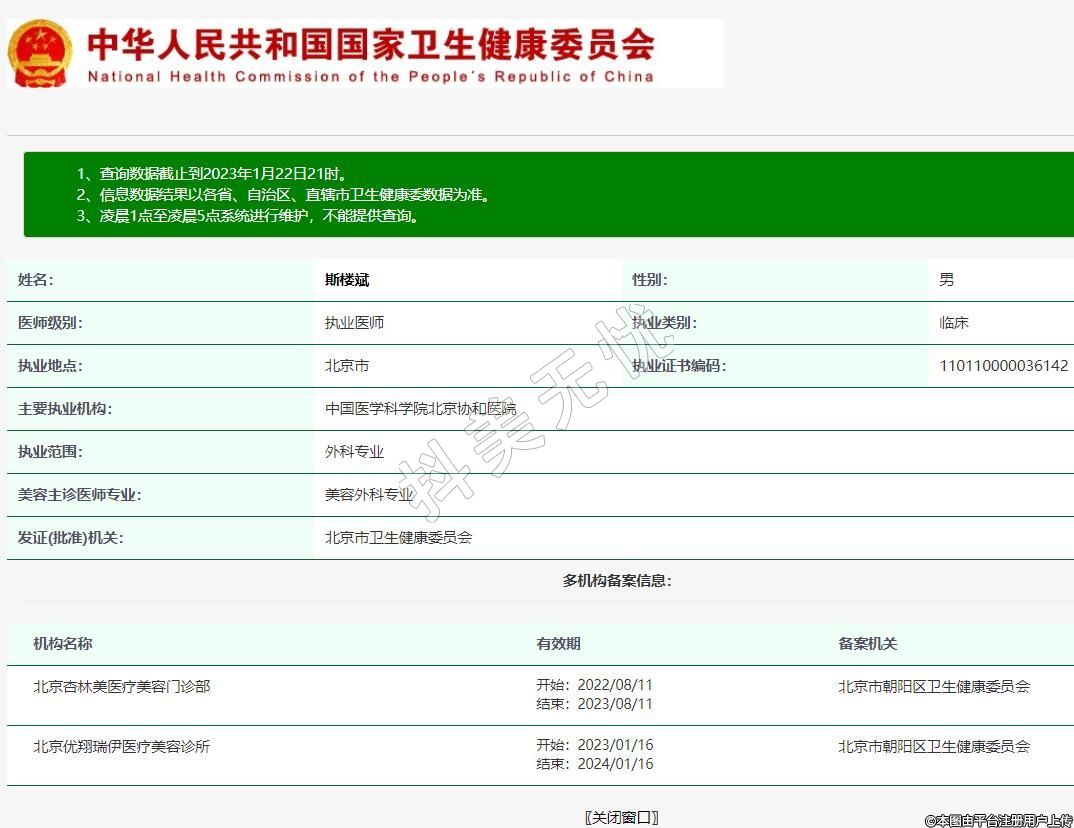Click the doctor name value beside 姓名
1074x828 pixels.
[347, 280]
